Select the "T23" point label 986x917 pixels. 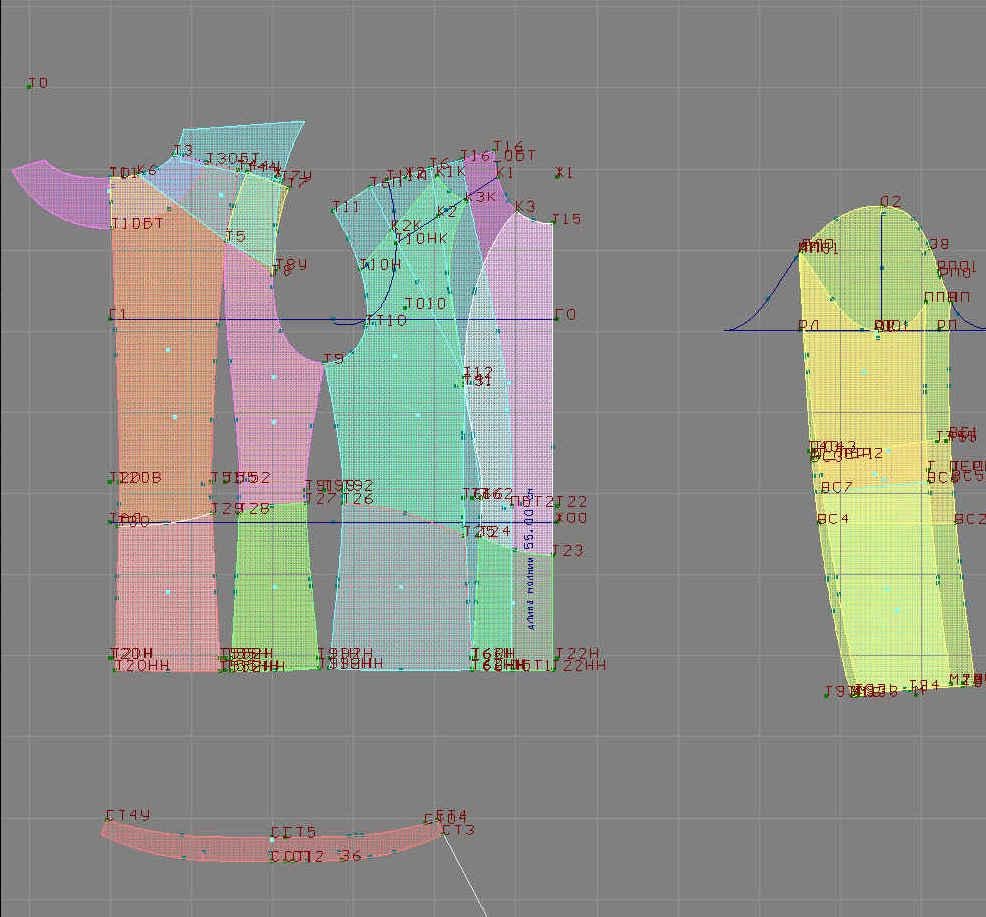coord(568,550)
